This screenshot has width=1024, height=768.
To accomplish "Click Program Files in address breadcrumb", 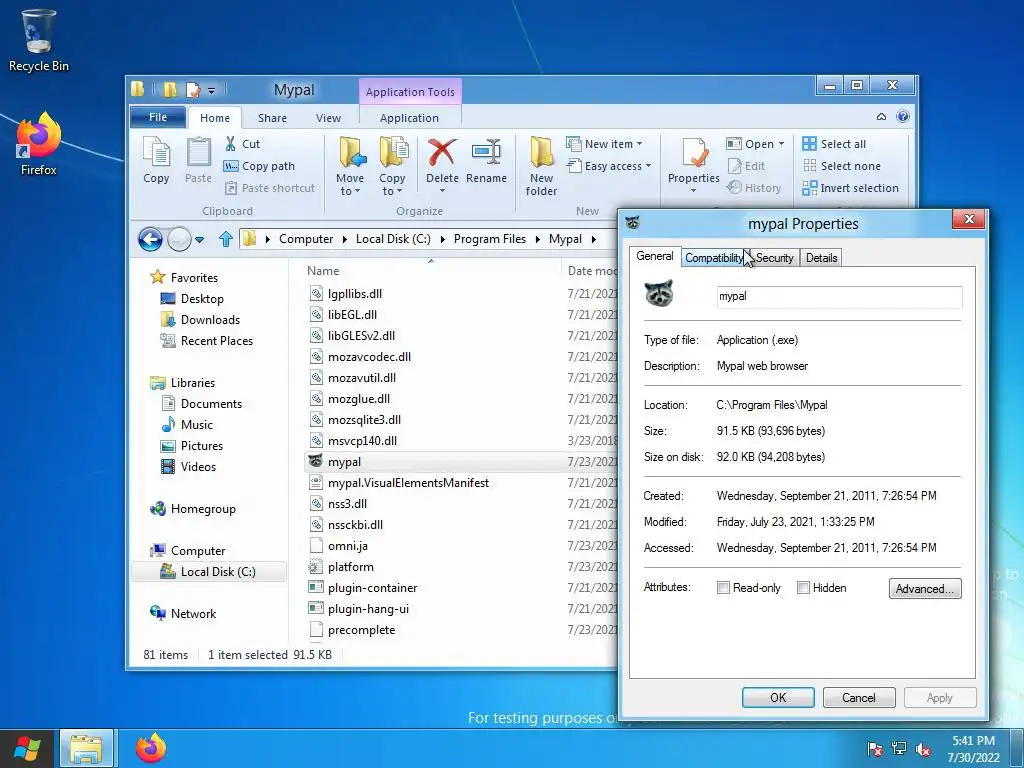I will [489, 239].
